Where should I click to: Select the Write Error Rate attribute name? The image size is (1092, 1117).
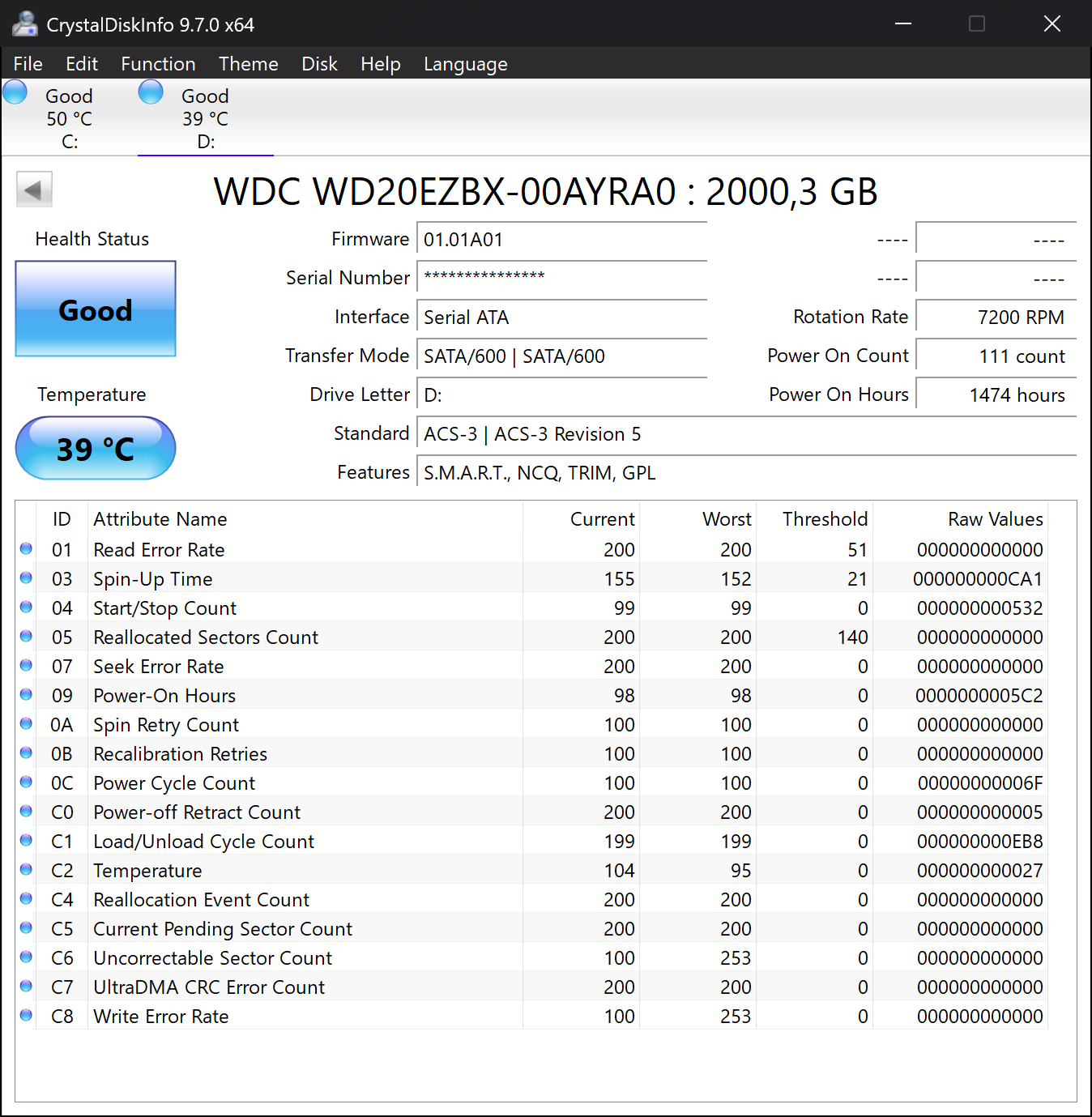(161, 1017)
